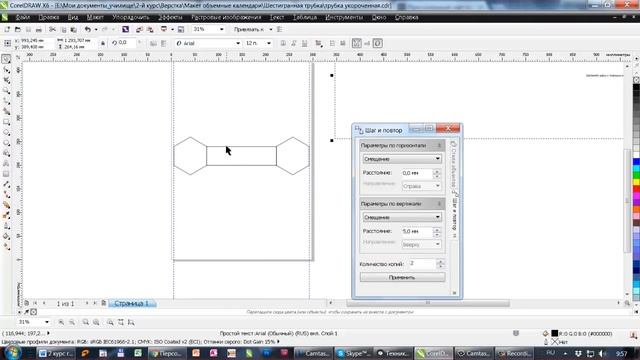Open the font size 12 п. dropdown

tap(269, 43)
